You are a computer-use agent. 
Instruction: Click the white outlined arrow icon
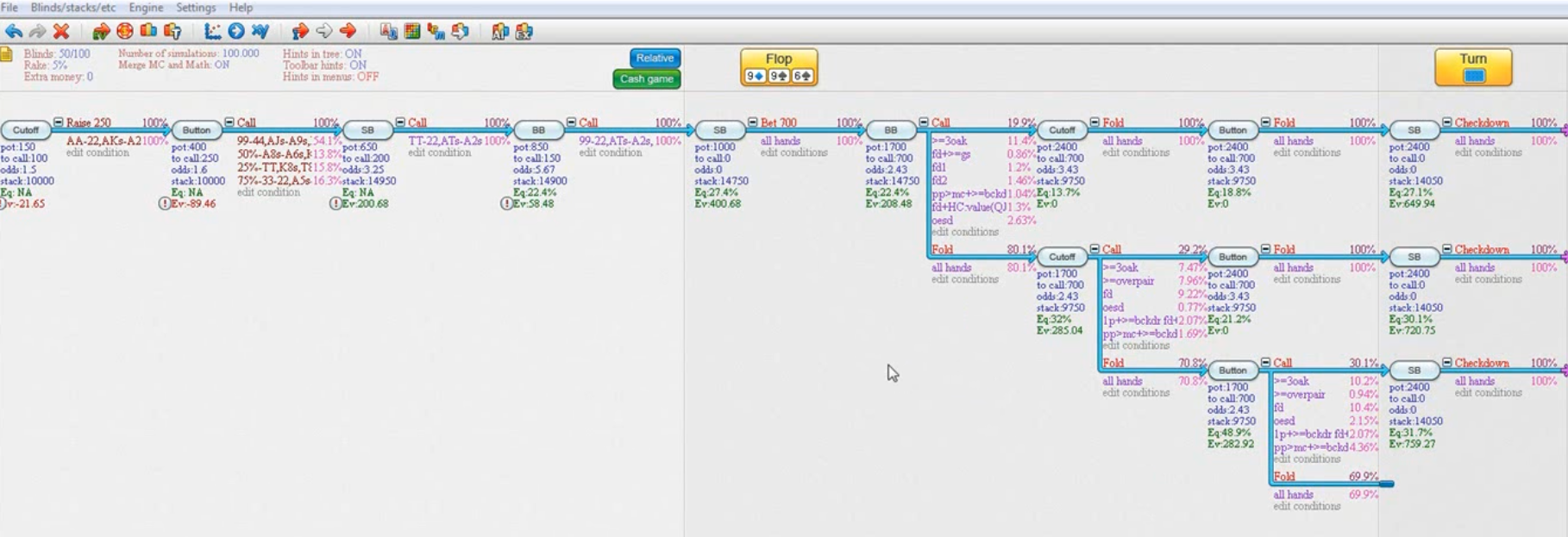[323, 31]
